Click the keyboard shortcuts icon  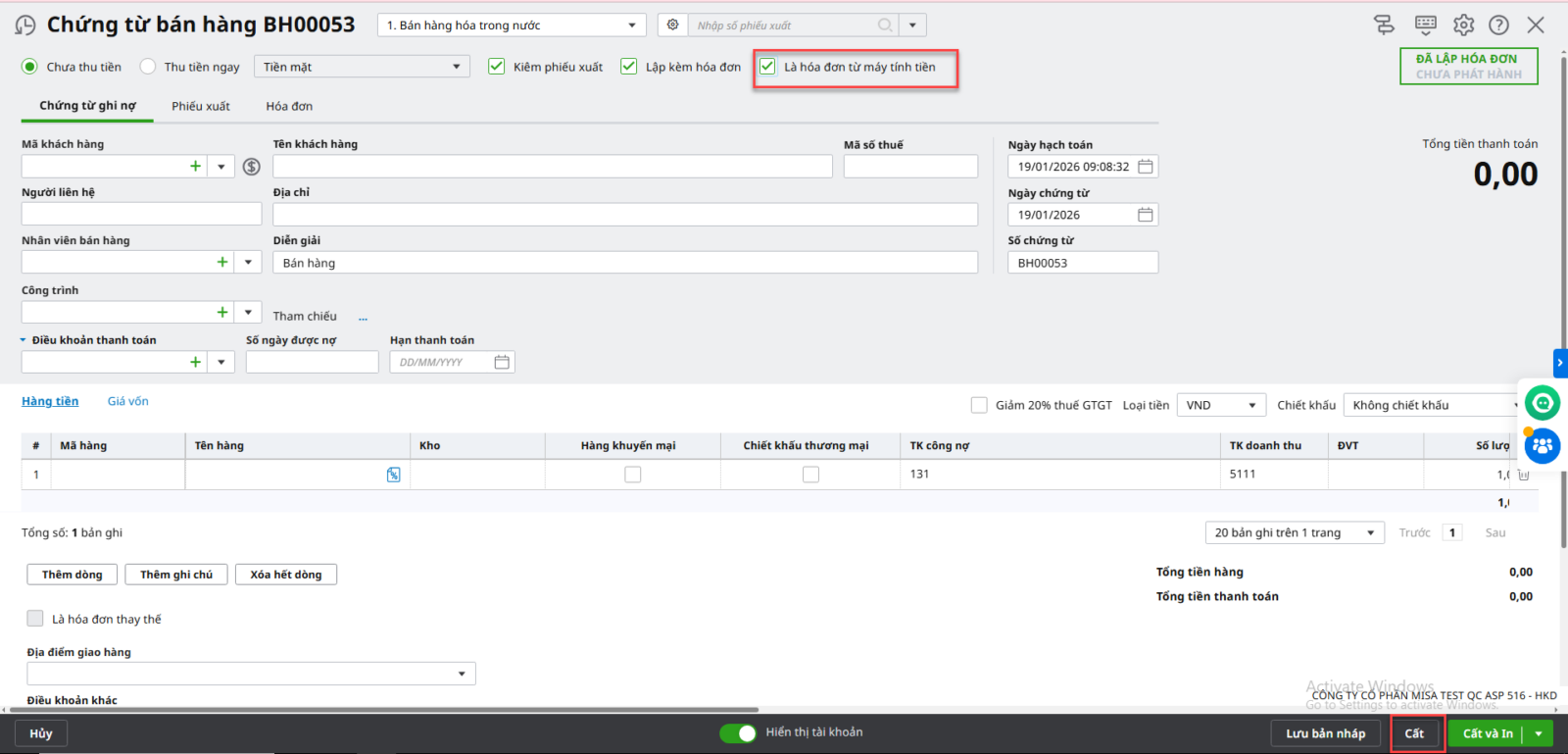pos(1426,25)
